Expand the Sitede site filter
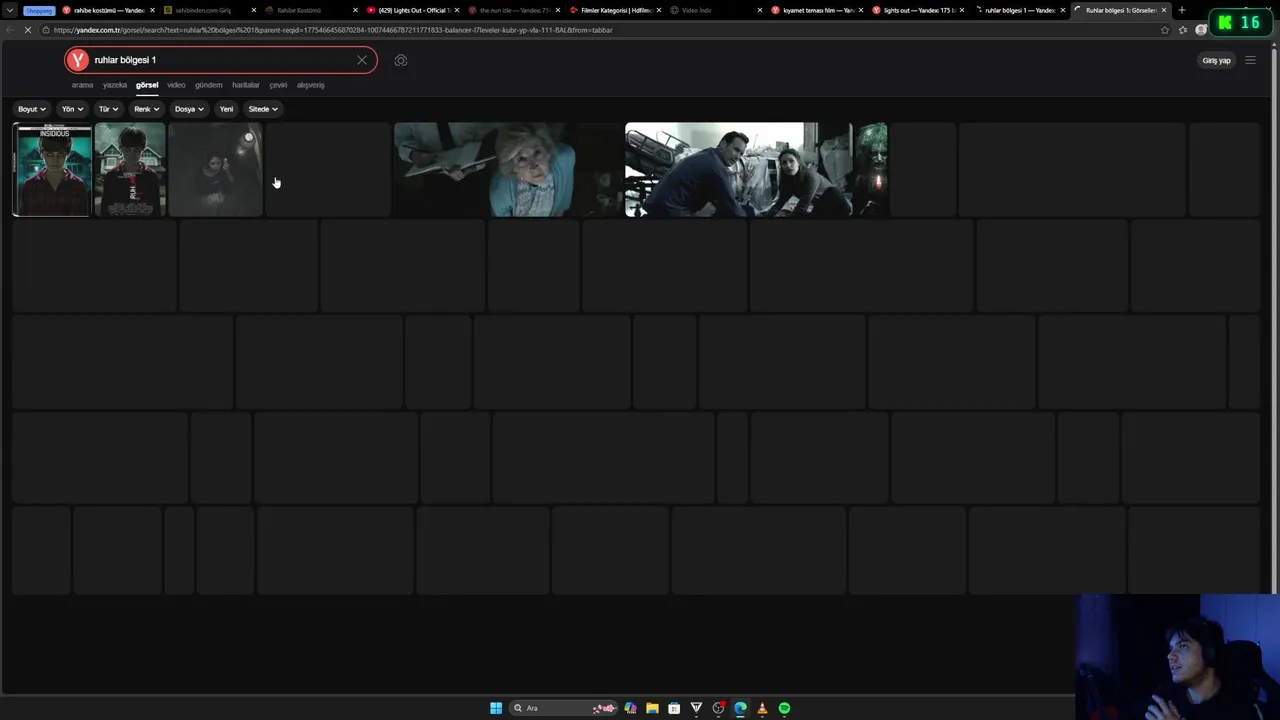Image resolution: width=1280 pixels, height=720 pixels. pos(263,109)
